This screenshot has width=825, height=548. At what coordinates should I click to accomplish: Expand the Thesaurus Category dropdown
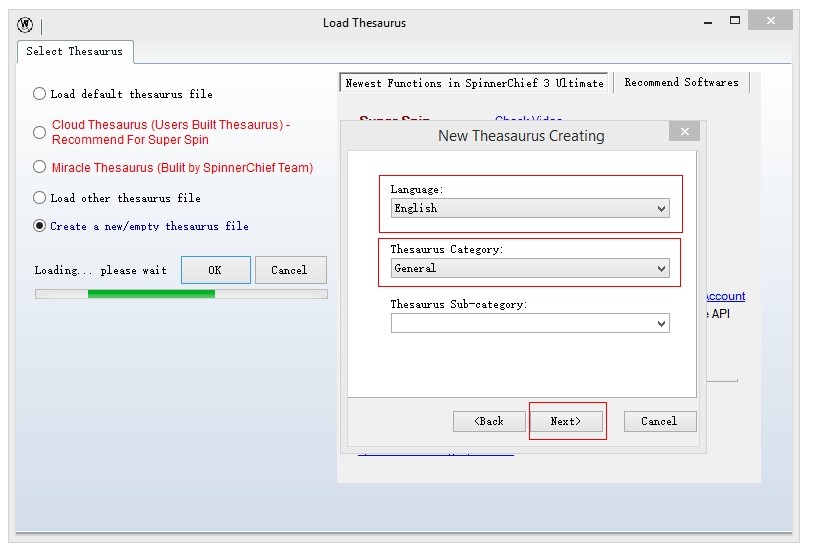(x=529, y=268)
